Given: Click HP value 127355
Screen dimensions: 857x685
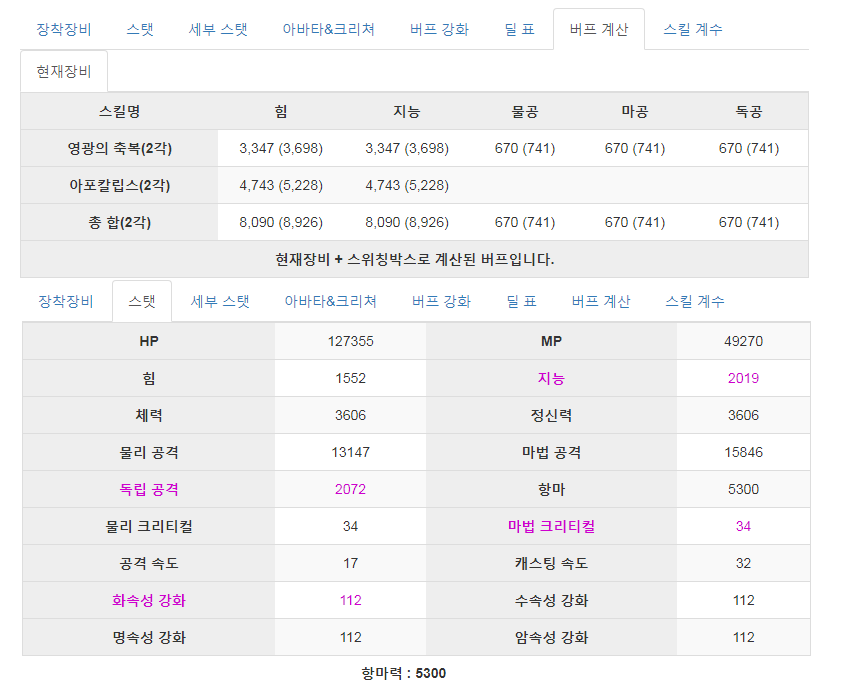Looking at the screenshot, I should point(350,341).
